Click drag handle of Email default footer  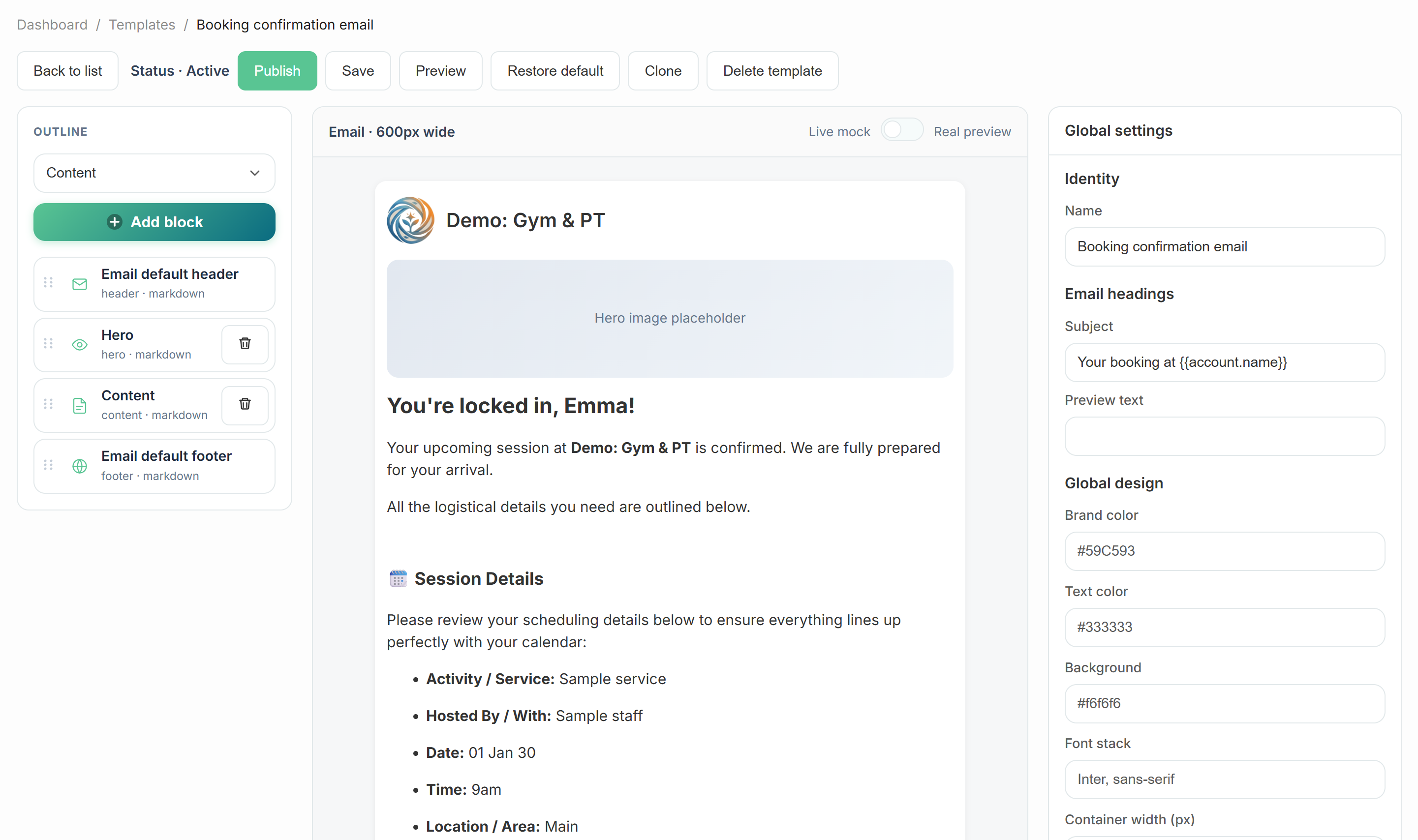coord(48,465)
